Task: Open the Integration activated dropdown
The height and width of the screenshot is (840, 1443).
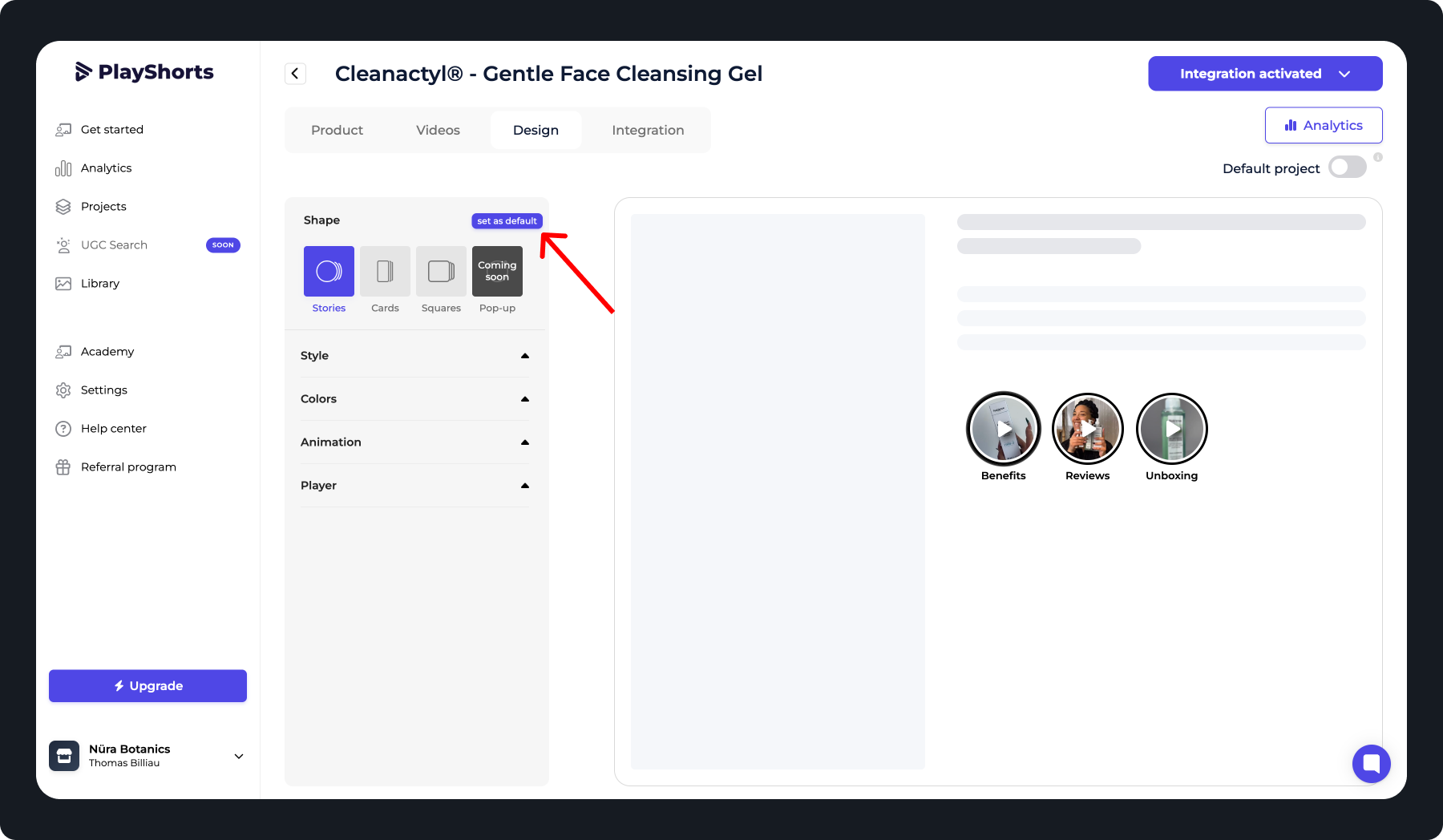Action: click(x=1265, y=74)
